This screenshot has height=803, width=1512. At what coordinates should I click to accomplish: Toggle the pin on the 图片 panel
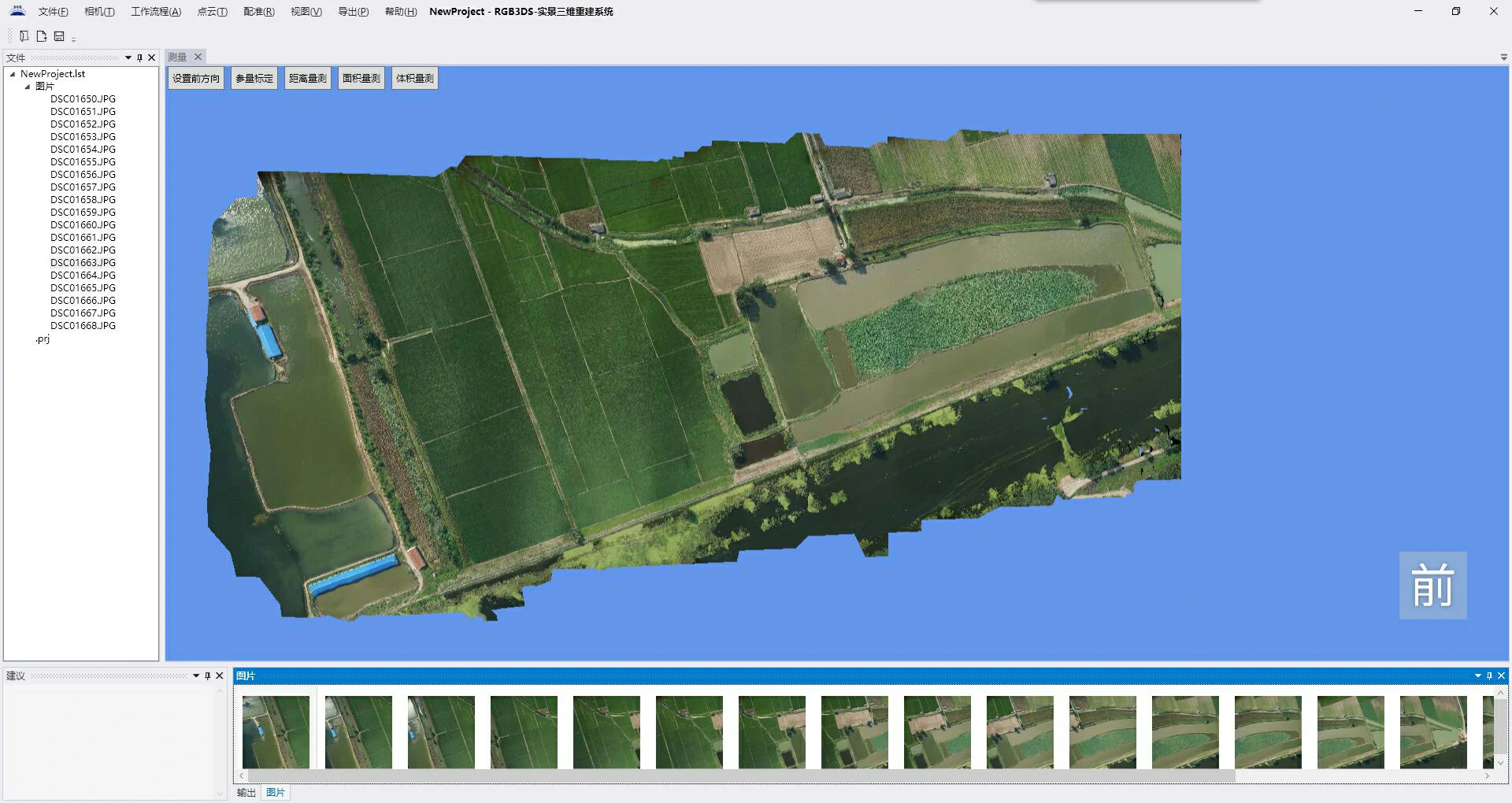pyautogui.click(x=1489, y=675)
